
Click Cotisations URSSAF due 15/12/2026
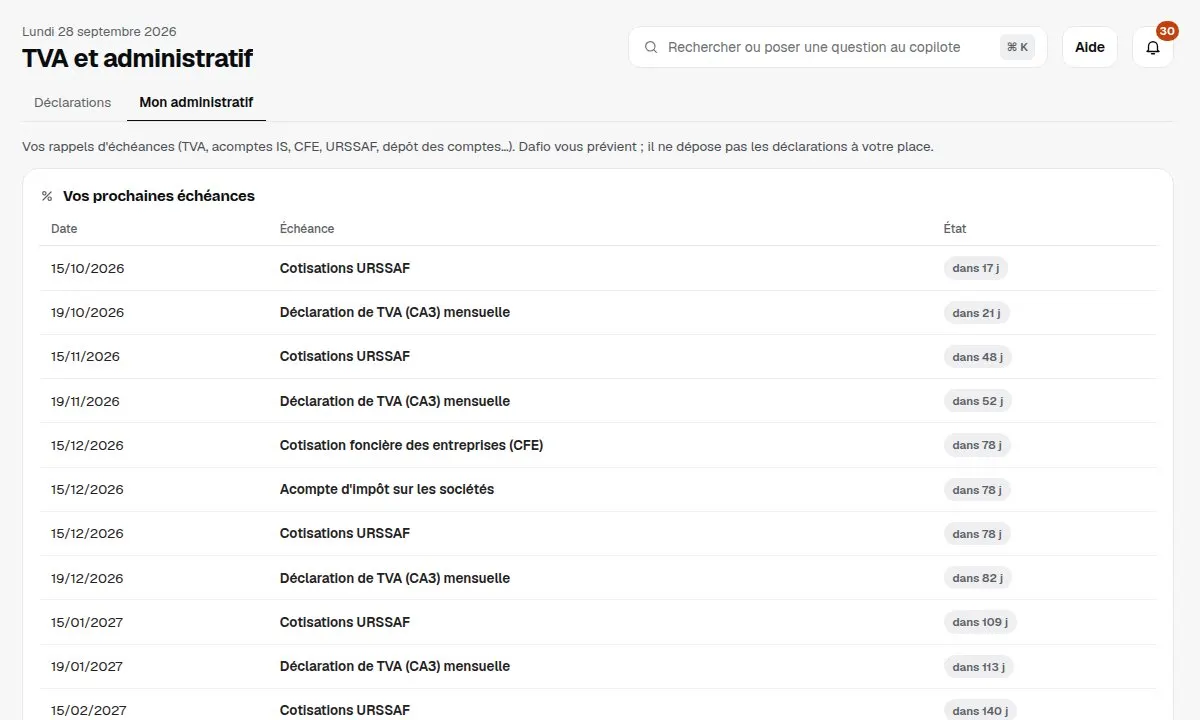point(345,533)
